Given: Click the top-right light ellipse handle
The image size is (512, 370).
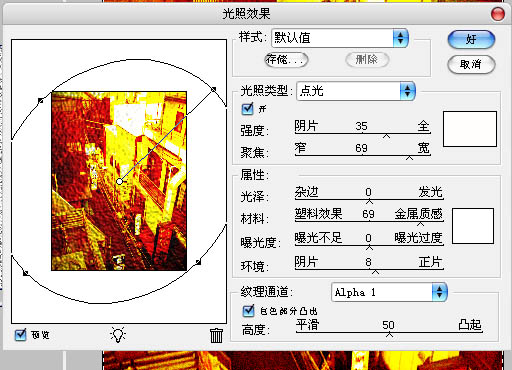Looking at the screenshot, I should coord(214,89).
